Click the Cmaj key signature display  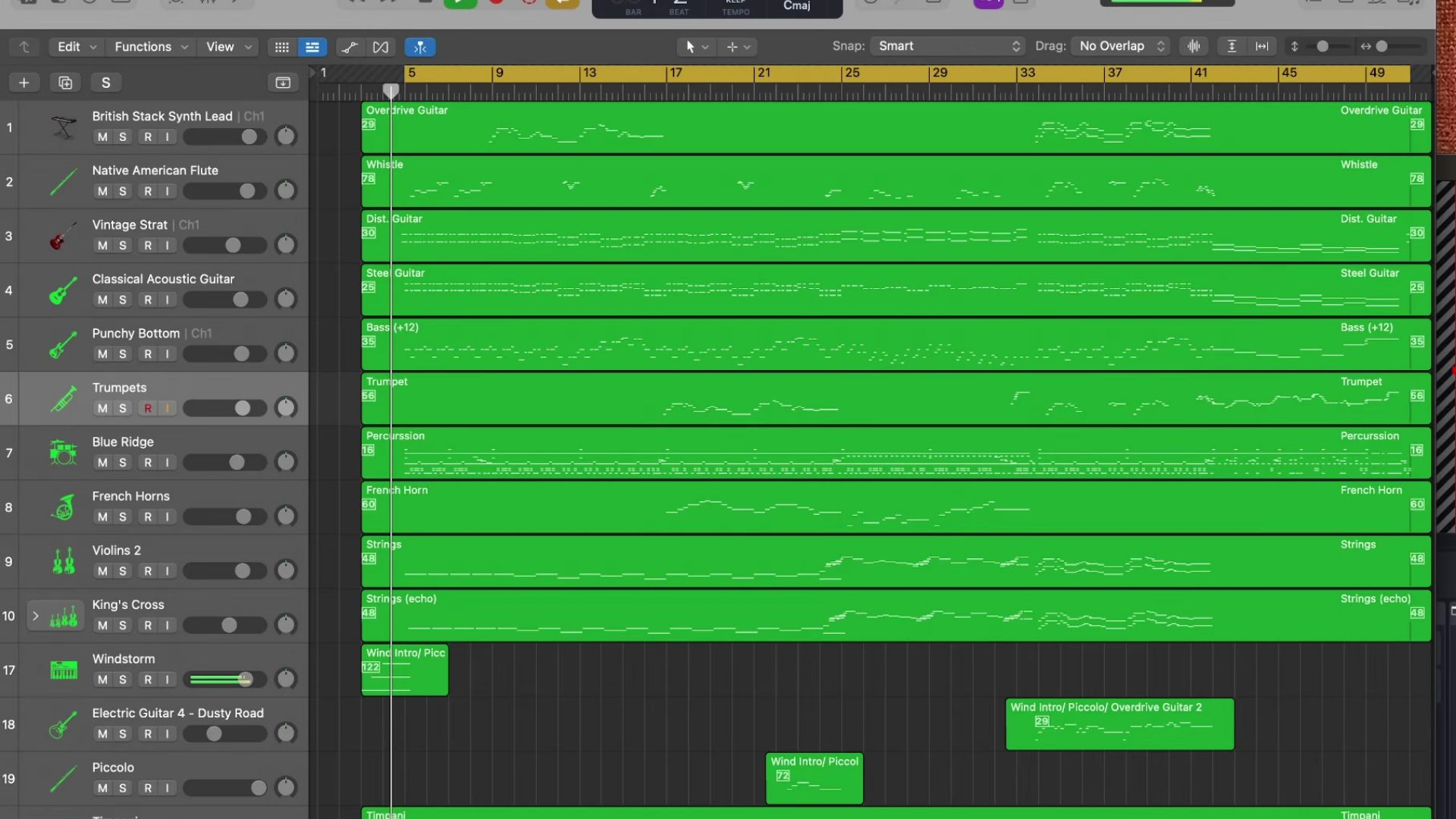pyautogui.click(x=796, y=6)
